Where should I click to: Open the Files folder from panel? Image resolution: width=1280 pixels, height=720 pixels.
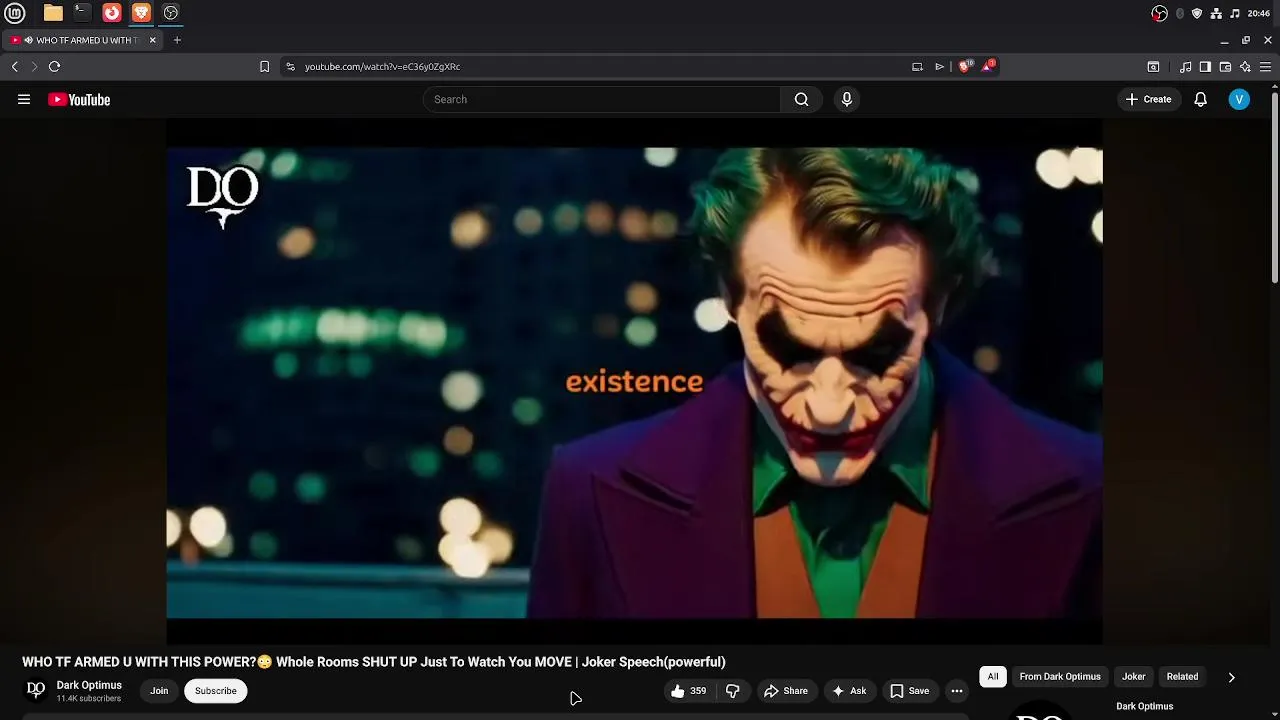click(x=53, y=13)
